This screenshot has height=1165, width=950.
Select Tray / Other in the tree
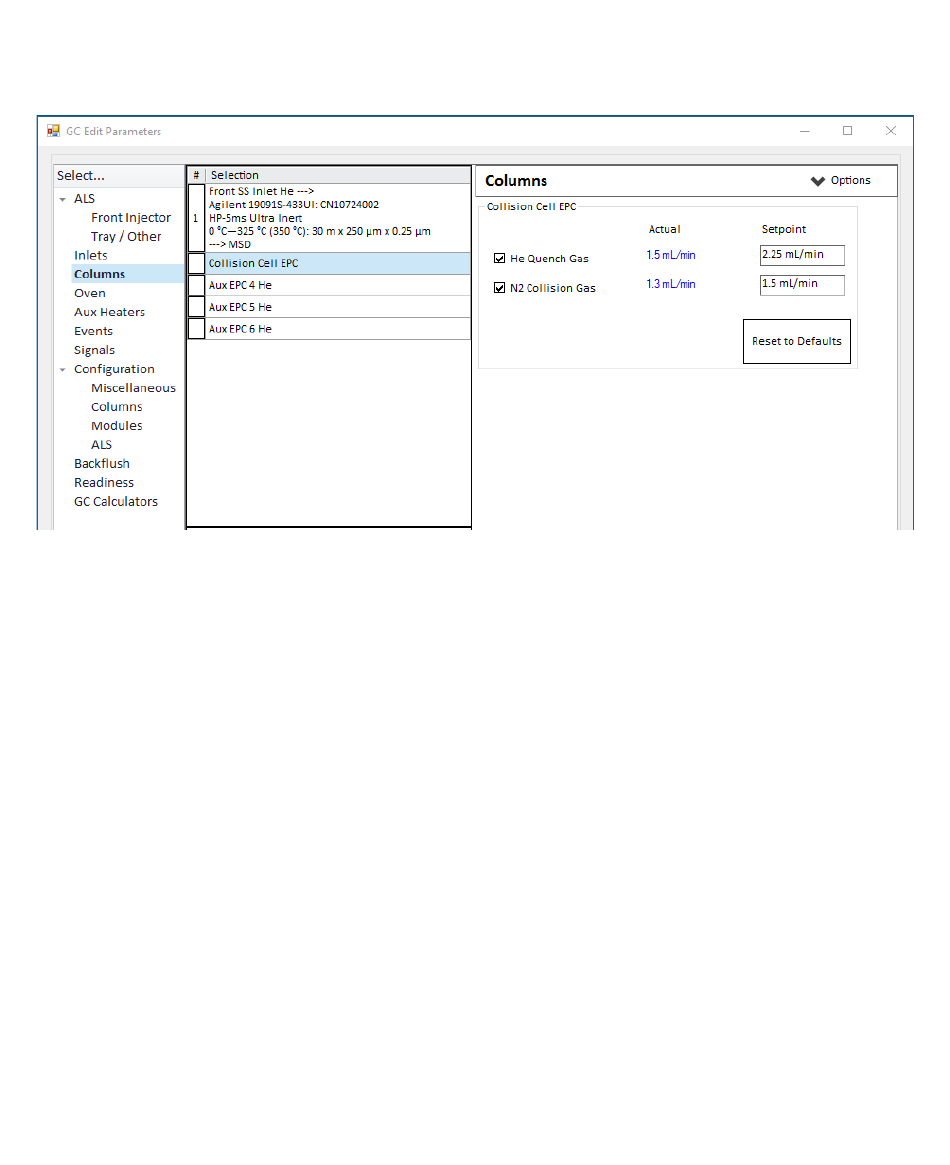pyautogui.click(x=126, y=236)
